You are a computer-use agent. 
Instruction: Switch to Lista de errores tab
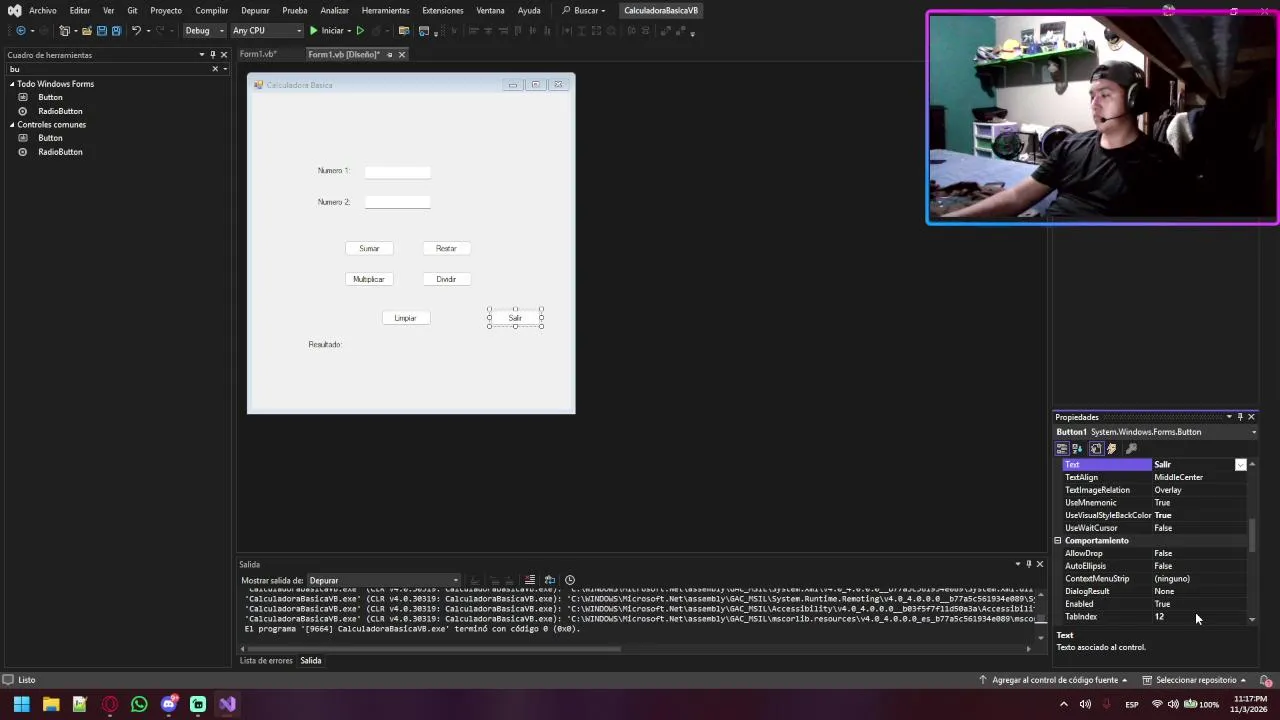(266, 660)
